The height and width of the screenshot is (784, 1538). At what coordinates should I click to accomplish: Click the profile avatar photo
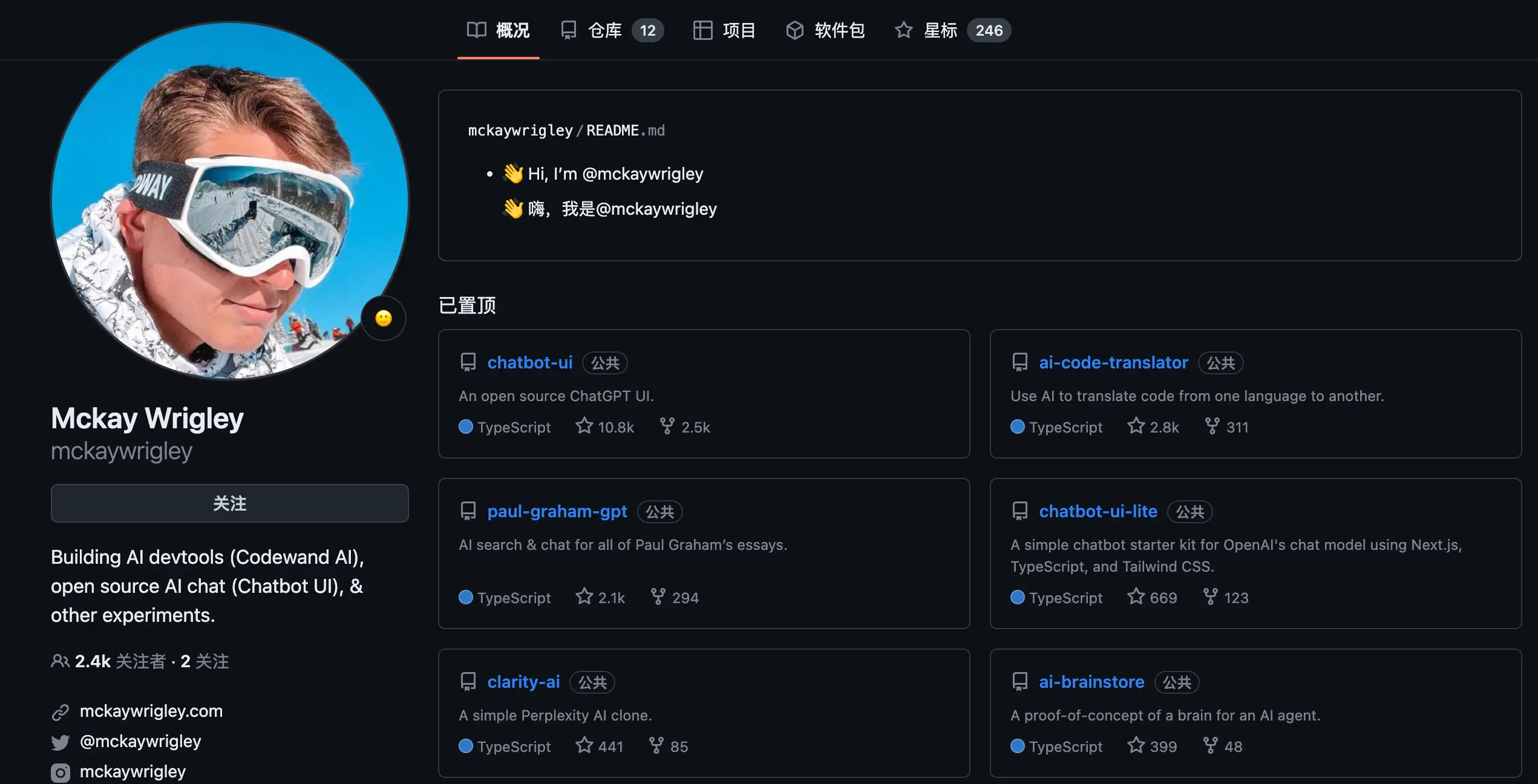tap(229, 201)
